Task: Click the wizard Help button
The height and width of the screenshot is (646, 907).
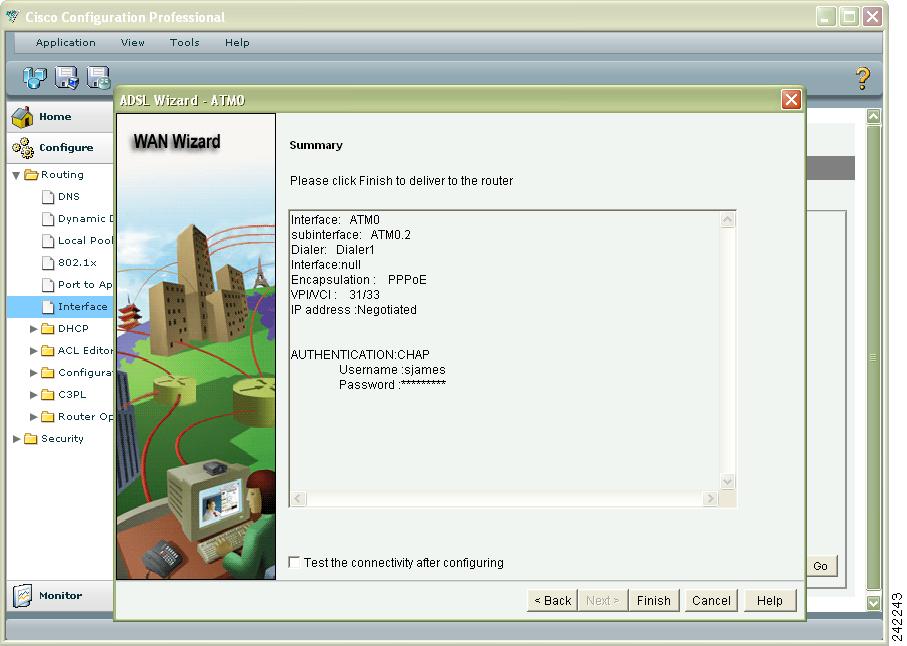Action: 770,600
